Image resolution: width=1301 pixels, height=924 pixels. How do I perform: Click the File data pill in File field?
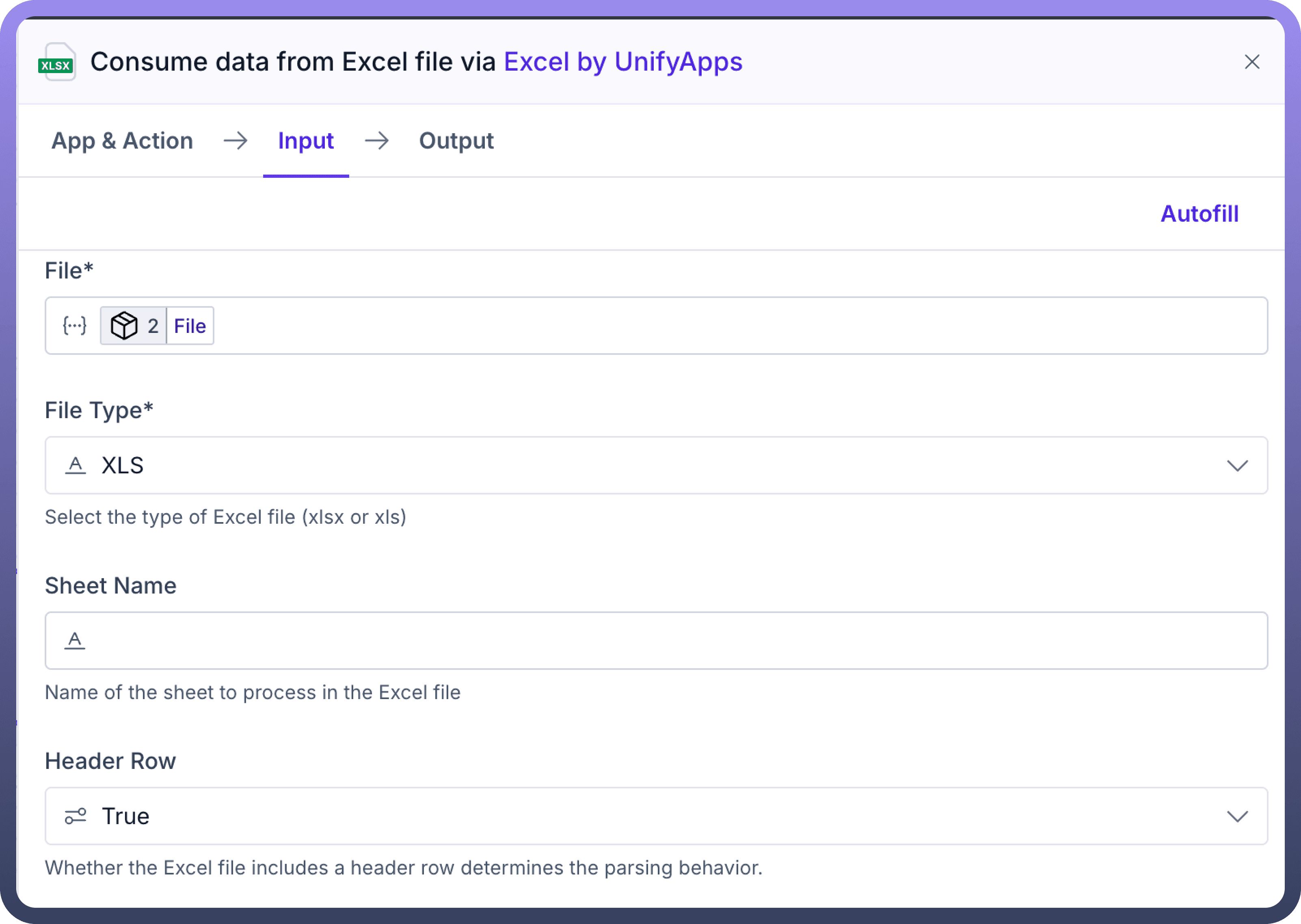click(x=190, y=326)
